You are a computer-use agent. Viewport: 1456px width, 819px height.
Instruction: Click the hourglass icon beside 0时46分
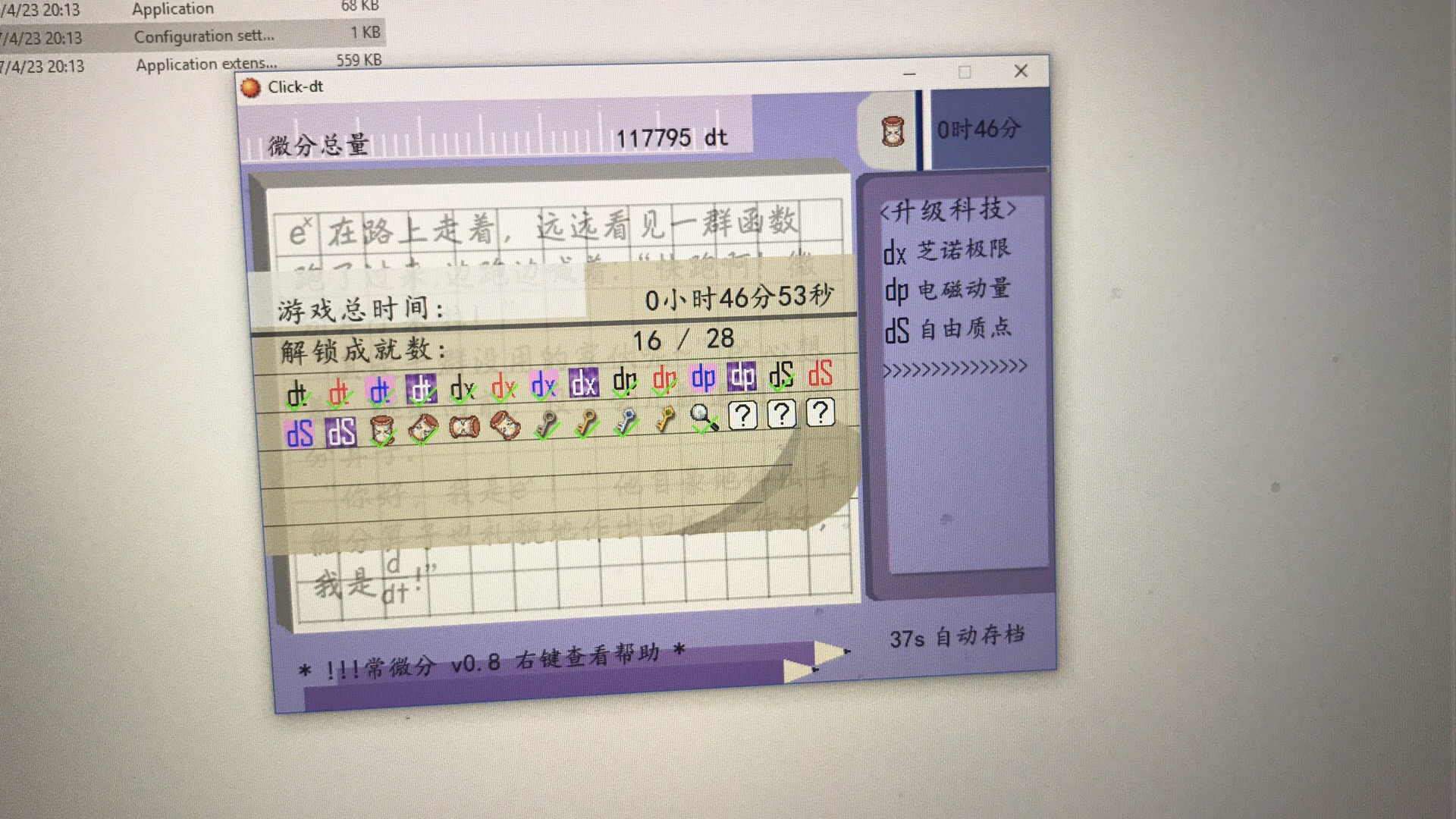[x=893, y=132]
